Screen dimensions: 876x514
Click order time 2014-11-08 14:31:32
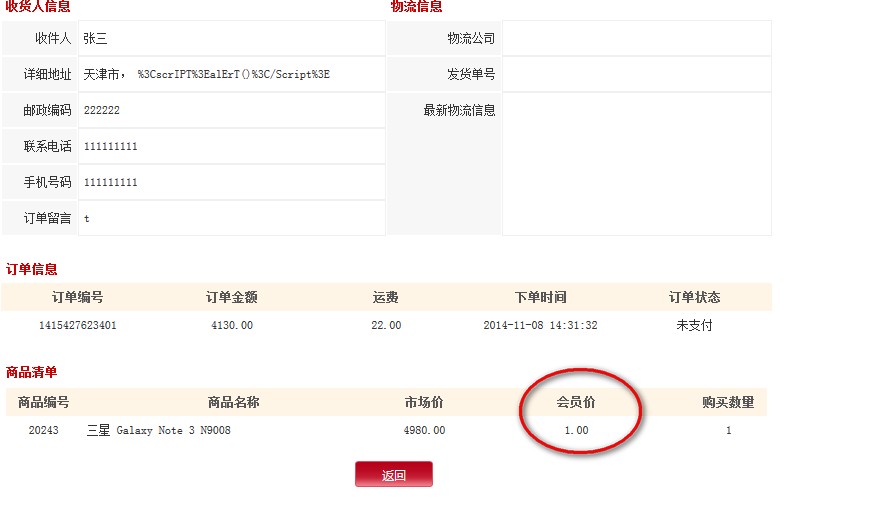[x=540, y=325]
